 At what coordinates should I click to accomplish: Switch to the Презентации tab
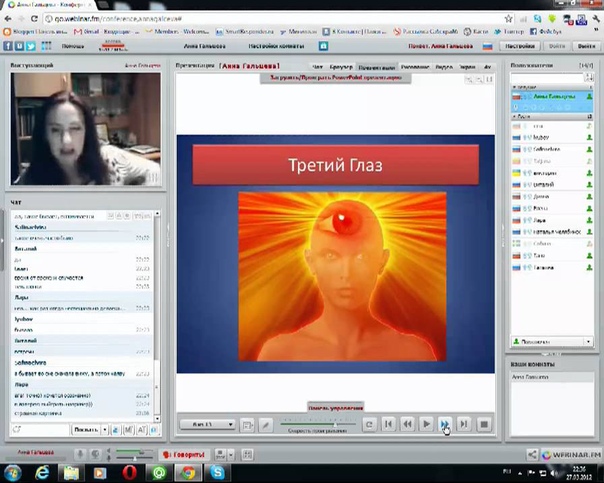pyautogui.click(x=377, y=67)
